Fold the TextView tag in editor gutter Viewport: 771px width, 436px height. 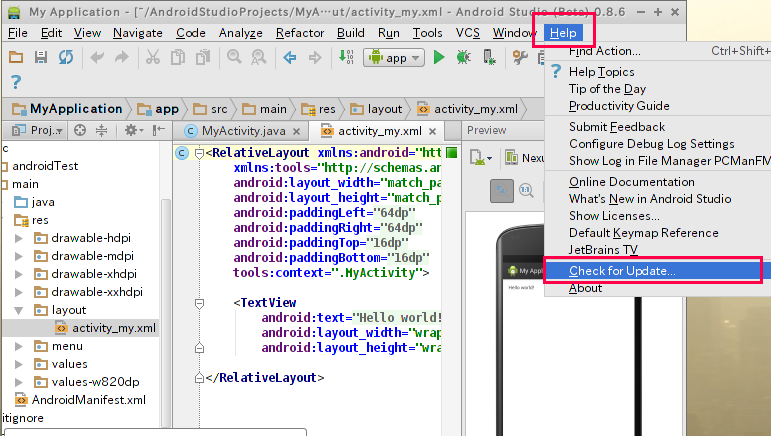[199, 304]
